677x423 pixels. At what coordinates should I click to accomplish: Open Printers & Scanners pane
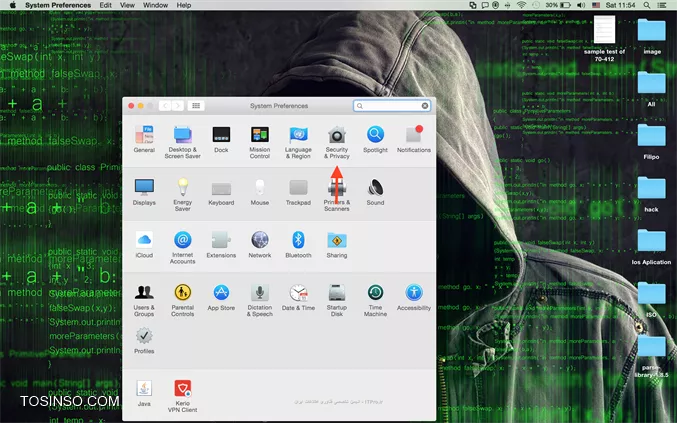tap(337, 195)
